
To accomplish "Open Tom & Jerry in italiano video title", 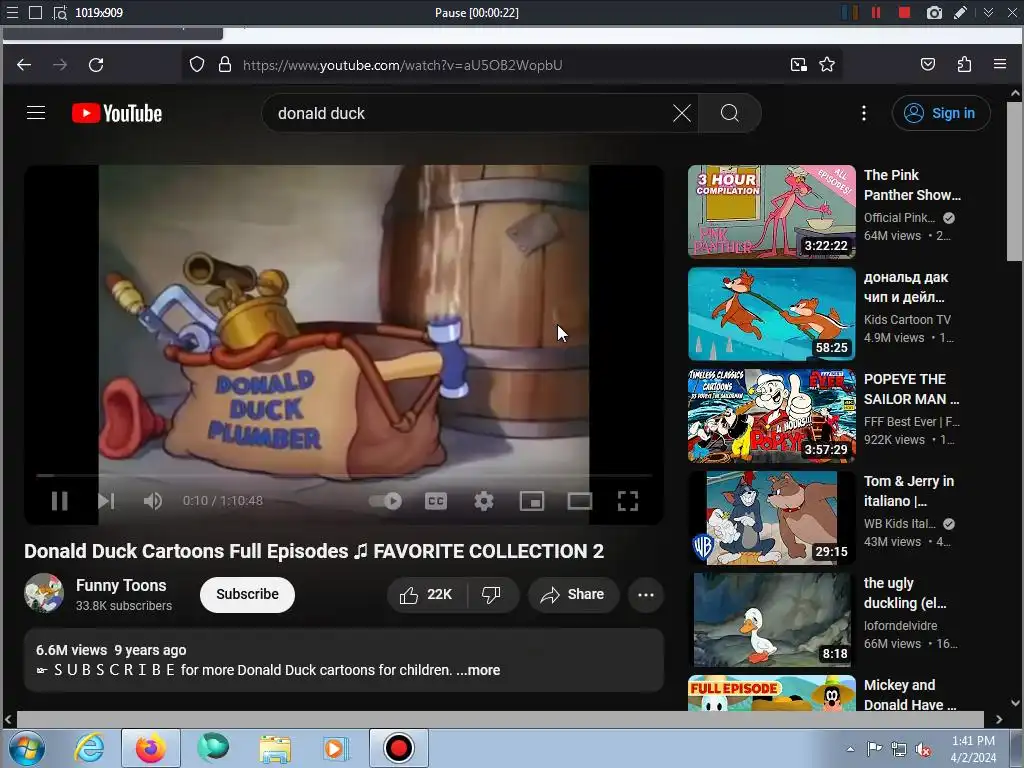I will coord(908,490).
